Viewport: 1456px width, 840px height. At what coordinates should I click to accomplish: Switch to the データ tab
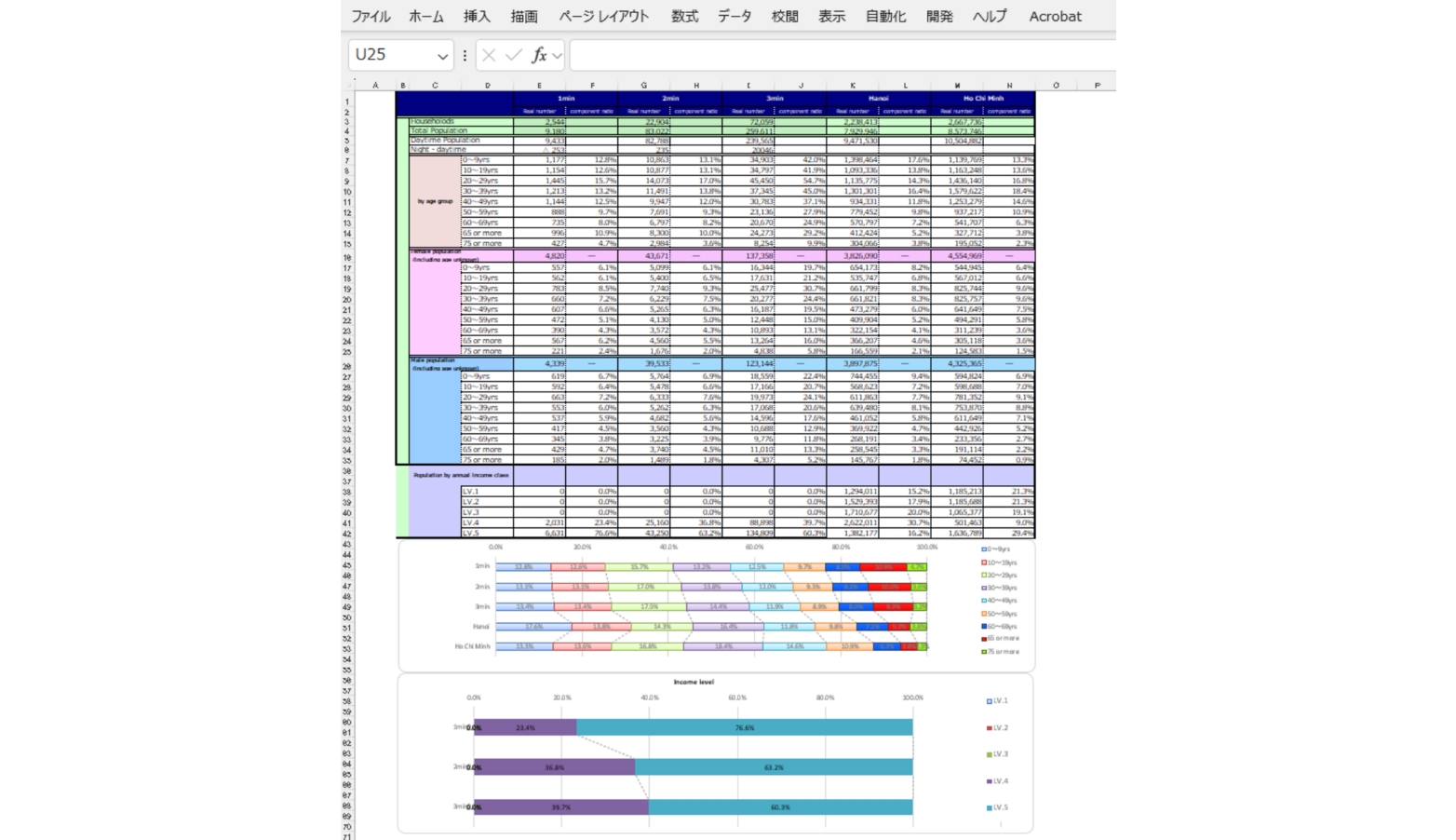[x=735, y=17]
